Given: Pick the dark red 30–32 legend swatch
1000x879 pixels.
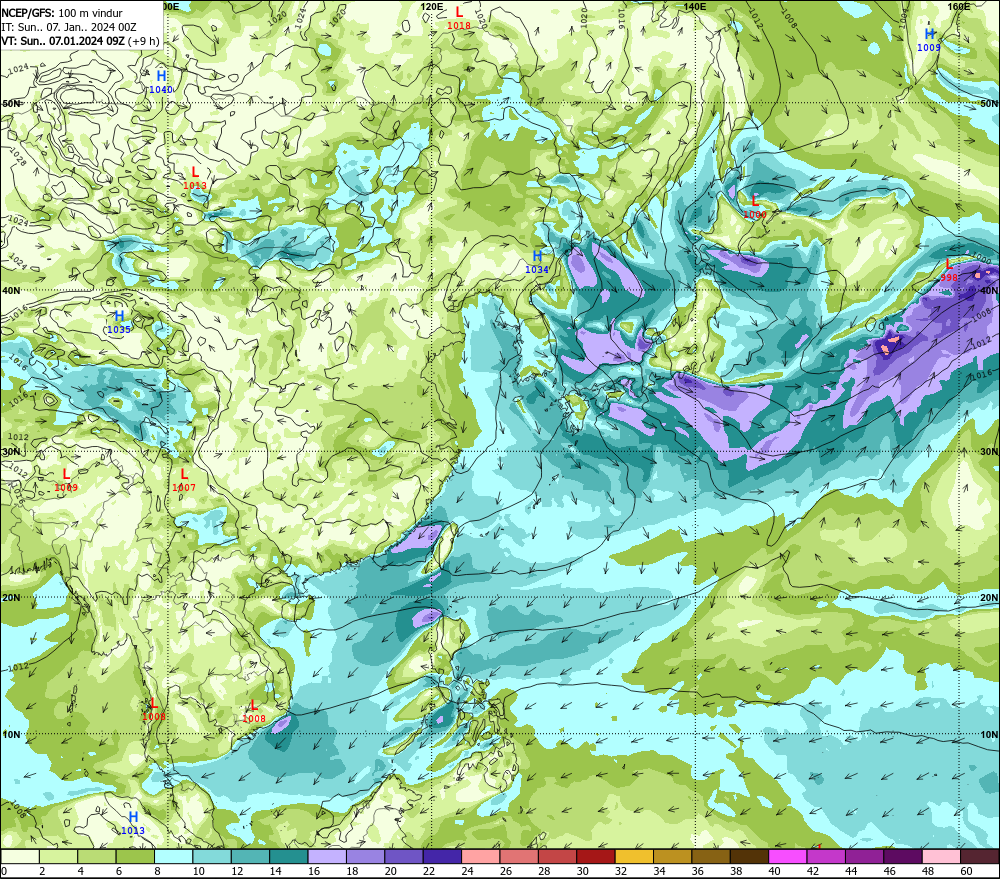Looking at the screenshot, I should pos(596,856).
